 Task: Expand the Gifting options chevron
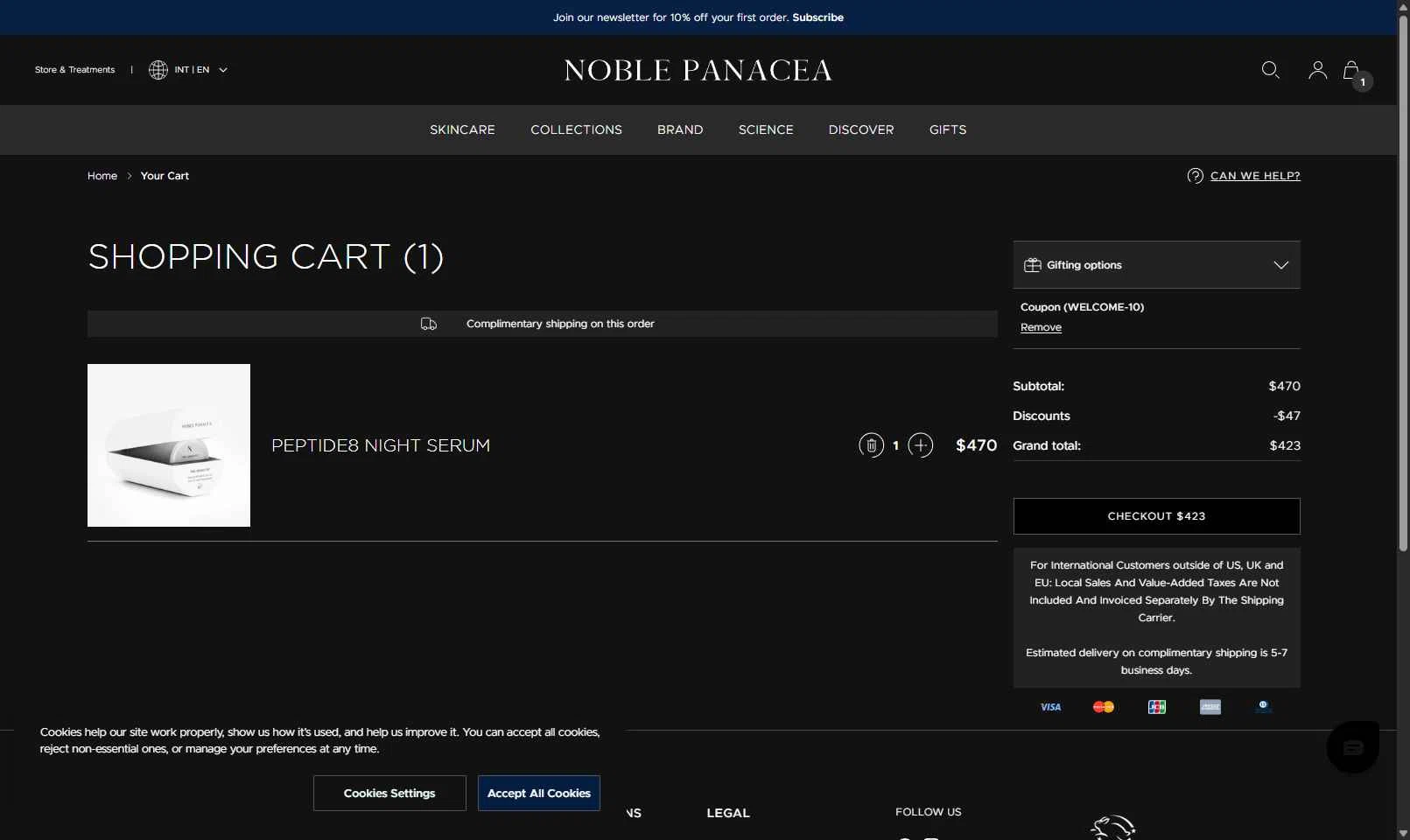click(1281, 265)
